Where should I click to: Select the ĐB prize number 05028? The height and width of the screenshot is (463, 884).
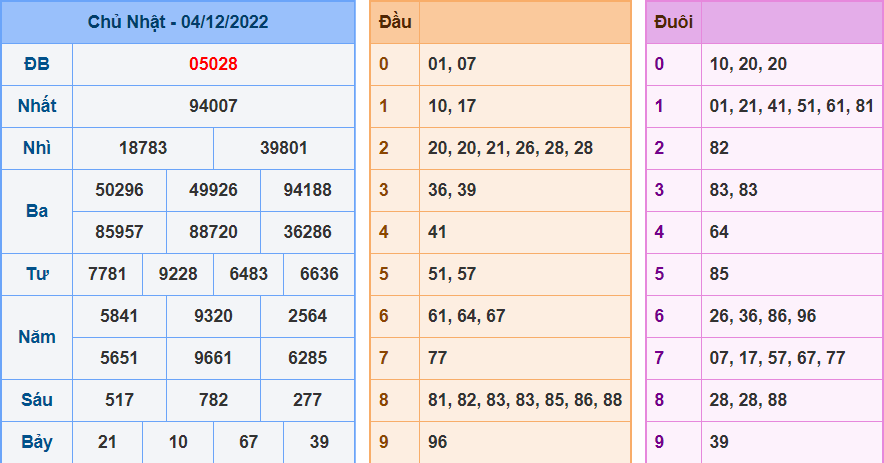coord(213,64)
